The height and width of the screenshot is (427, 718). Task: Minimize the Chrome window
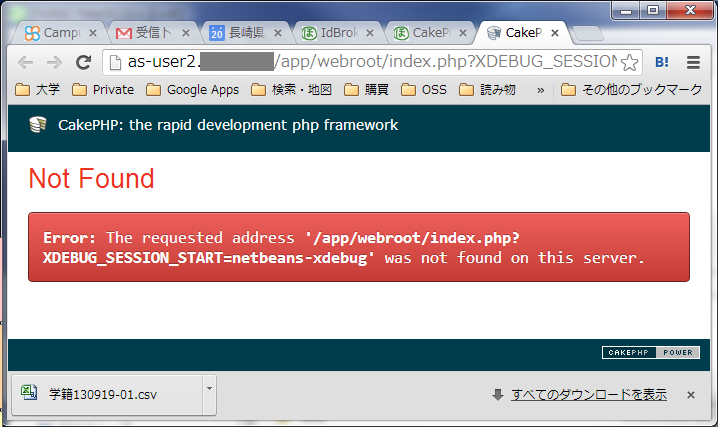click(626, 11)
